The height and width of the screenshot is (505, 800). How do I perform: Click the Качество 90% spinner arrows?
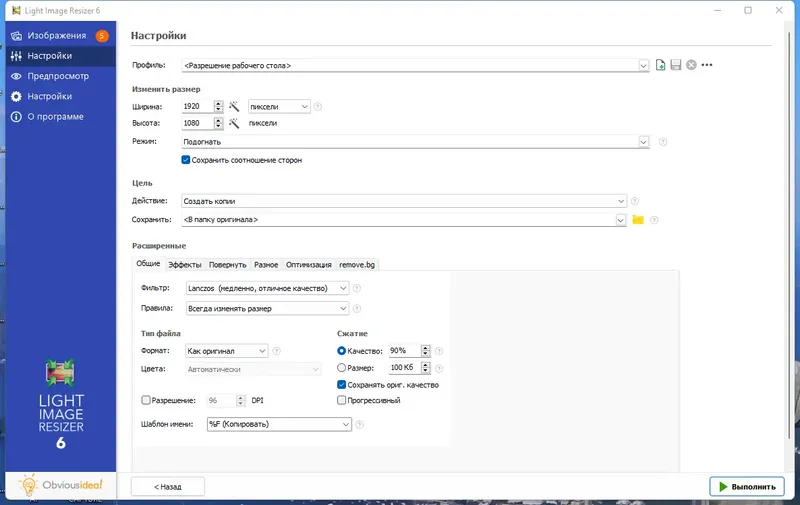tap(426, 351)
